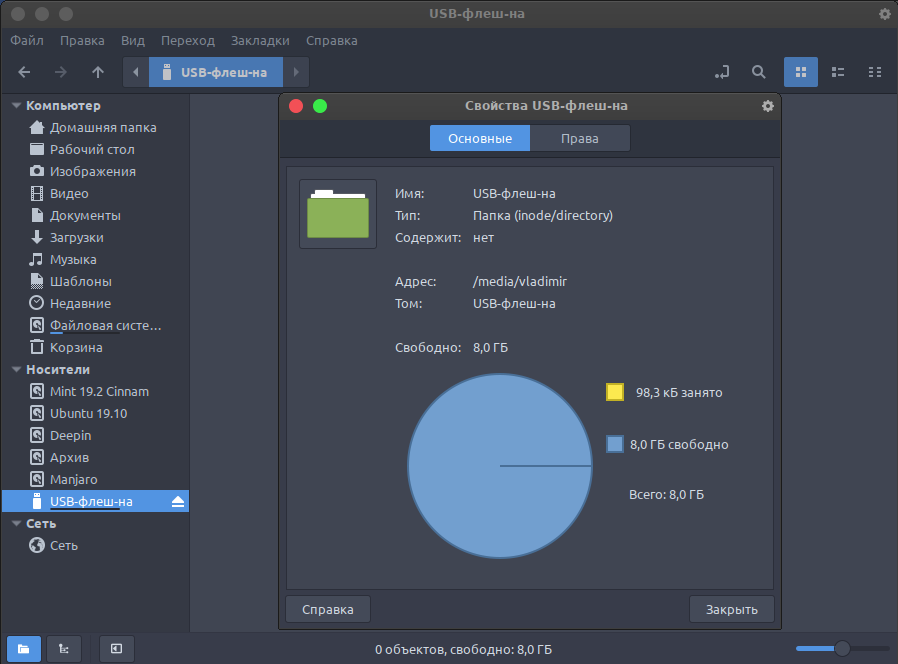Switch to the Основные tab
Viewport: 898px width, 664px height.
point(480,139)
